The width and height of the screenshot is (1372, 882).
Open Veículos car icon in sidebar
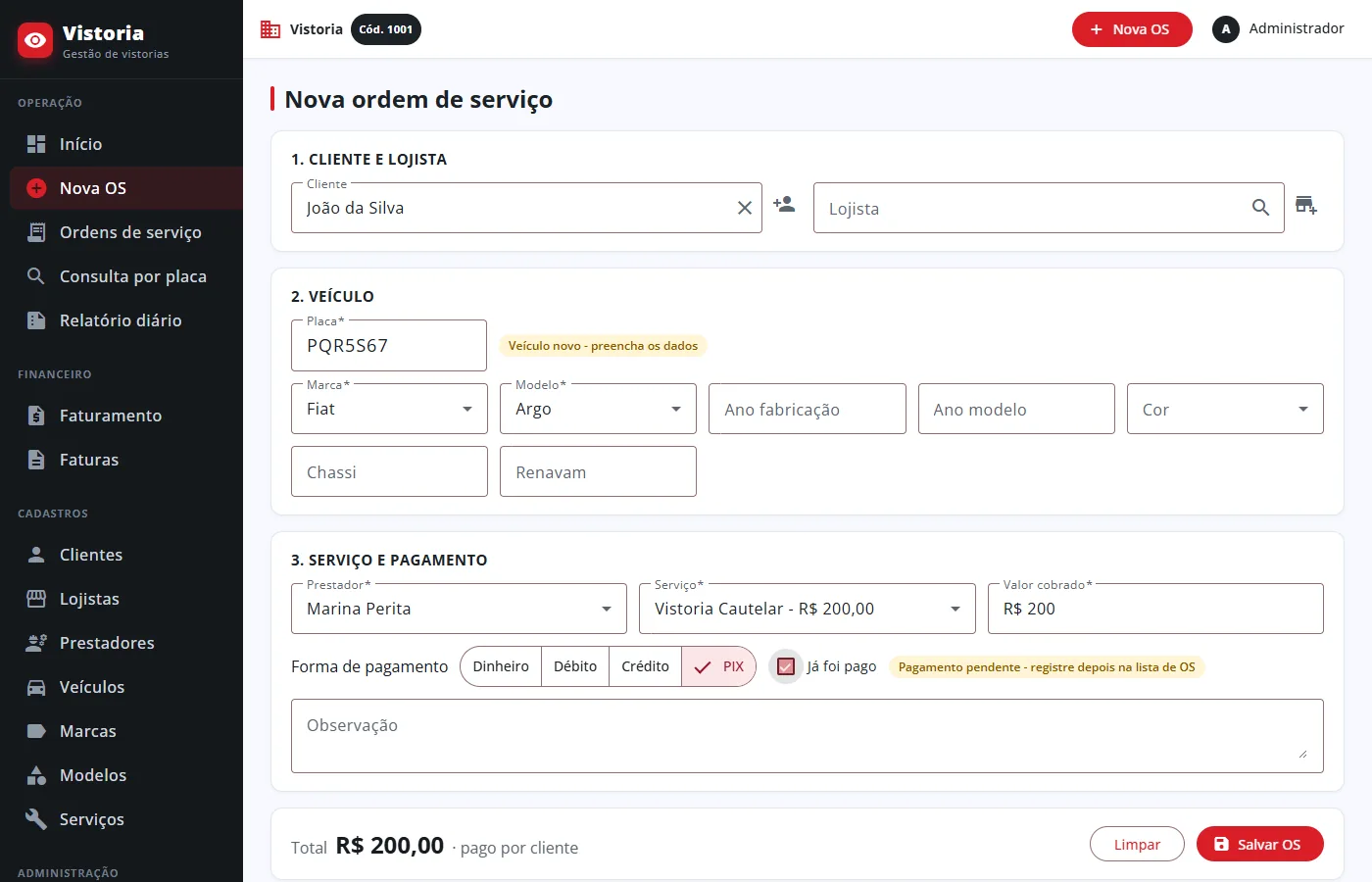tap(36, 687)
